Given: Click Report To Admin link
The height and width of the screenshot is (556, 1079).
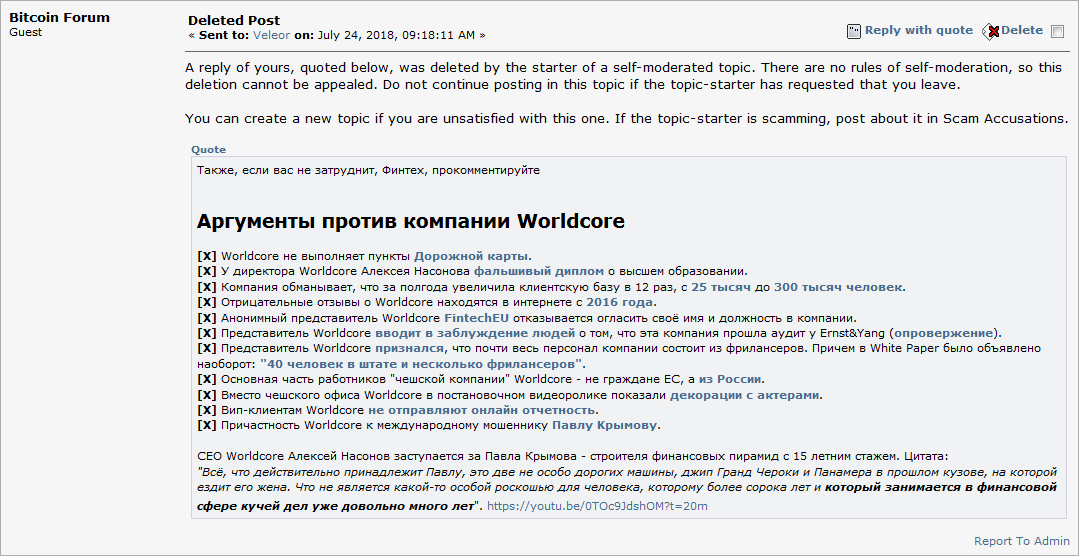Looking at the screenshot, I should tap(1022, 541).
